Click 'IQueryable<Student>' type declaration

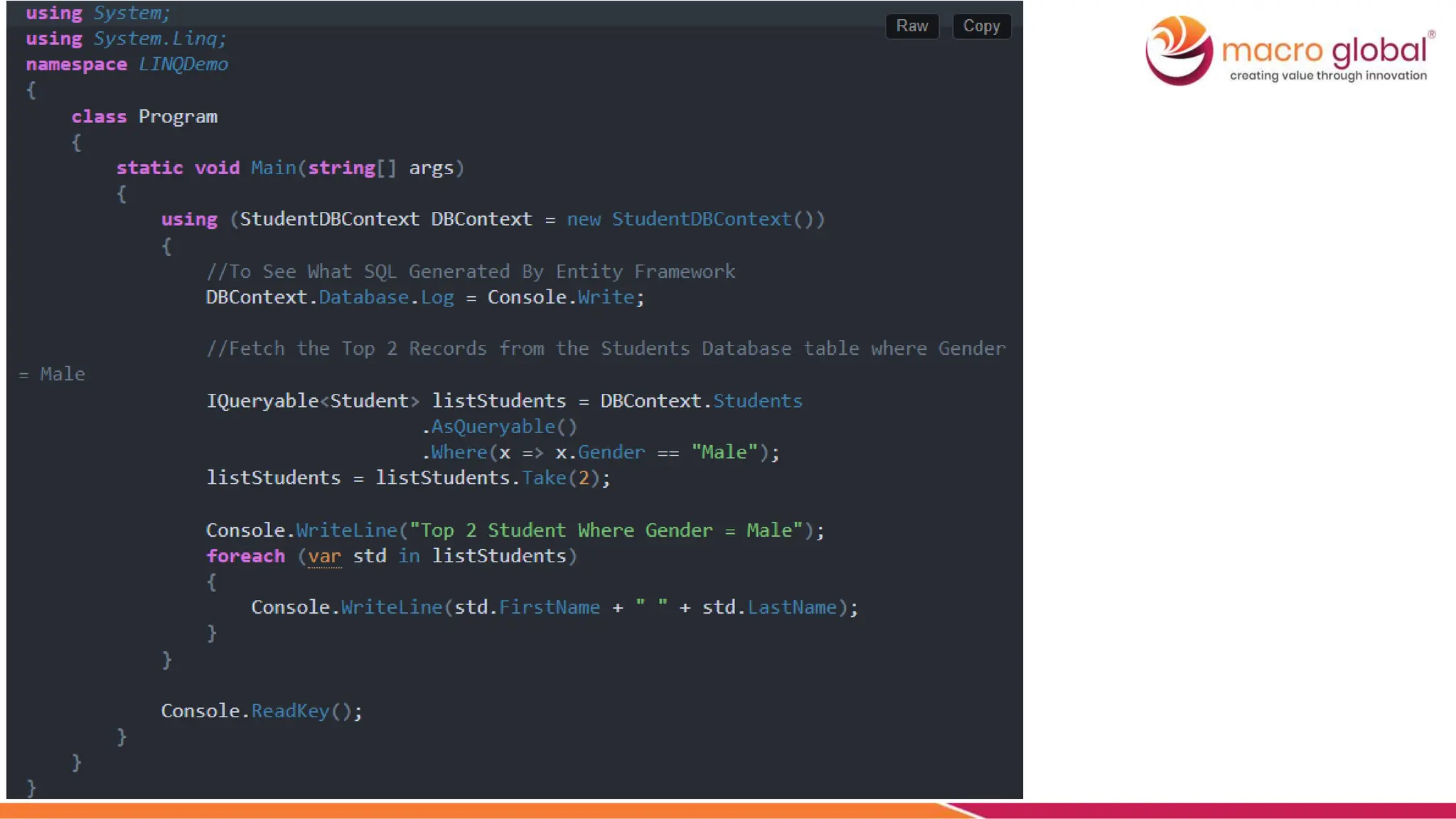(x=313, y=401)
